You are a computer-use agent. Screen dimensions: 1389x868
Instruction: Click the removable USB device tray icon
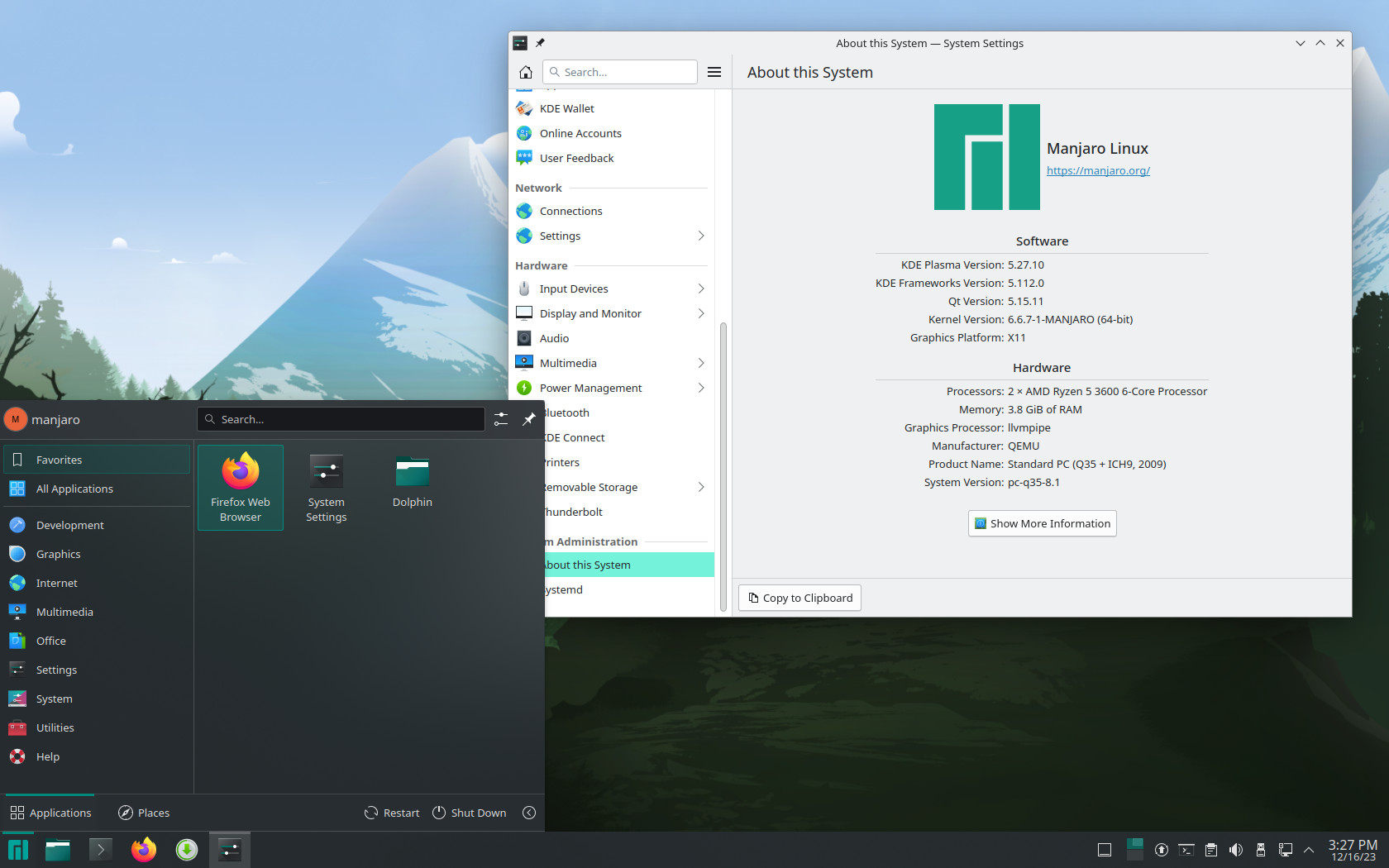pos(1261,850)
